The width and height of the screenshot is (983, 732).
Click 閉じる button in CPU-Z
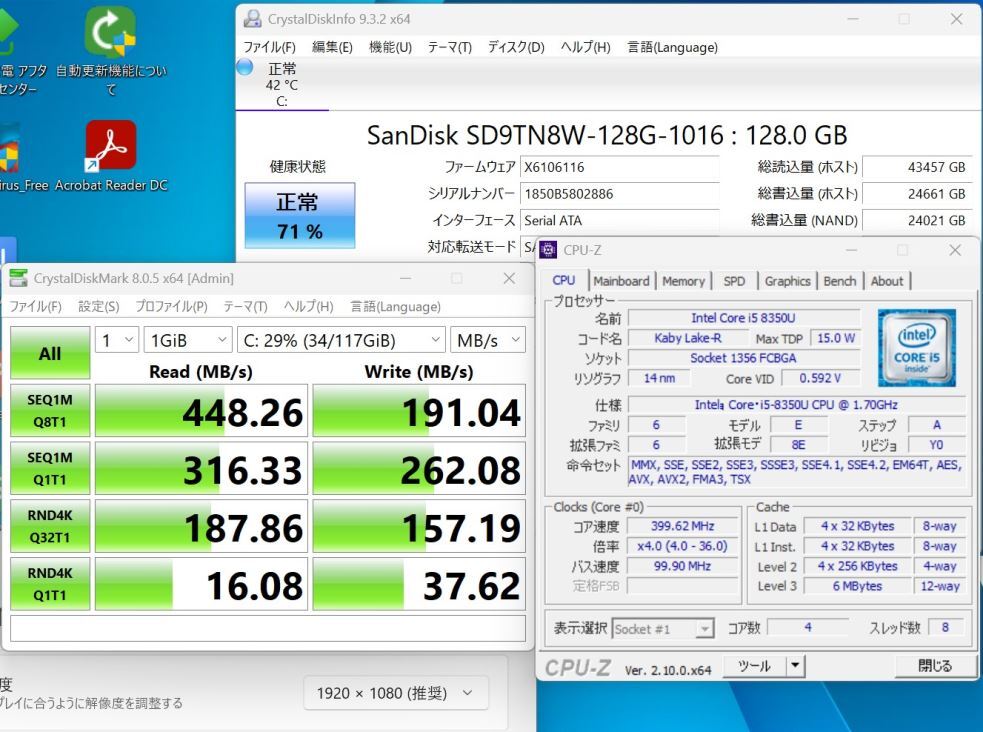935,666
